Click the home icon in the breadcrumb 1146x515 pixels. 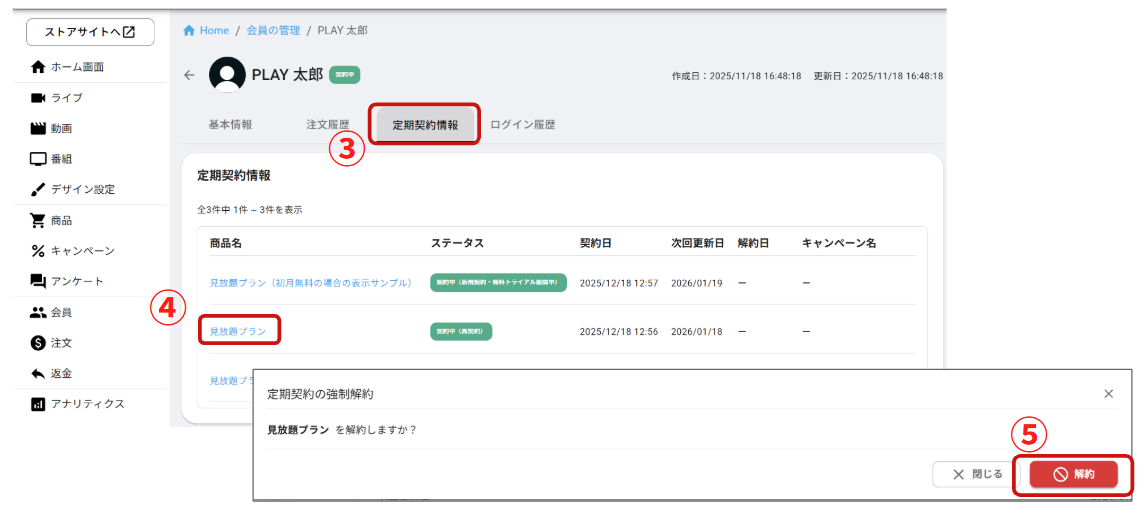(188, 31)
